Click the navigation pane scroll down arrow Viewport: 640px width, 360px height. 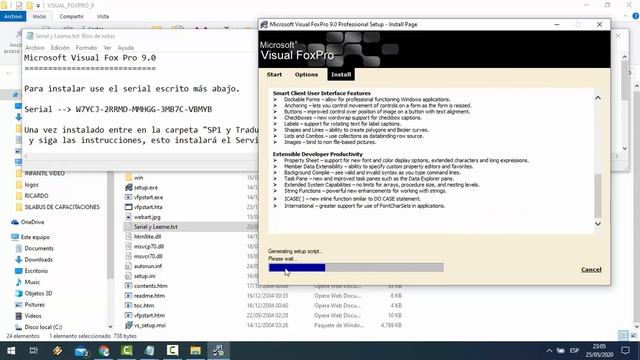pyautogui.click(x=110, y=327)
